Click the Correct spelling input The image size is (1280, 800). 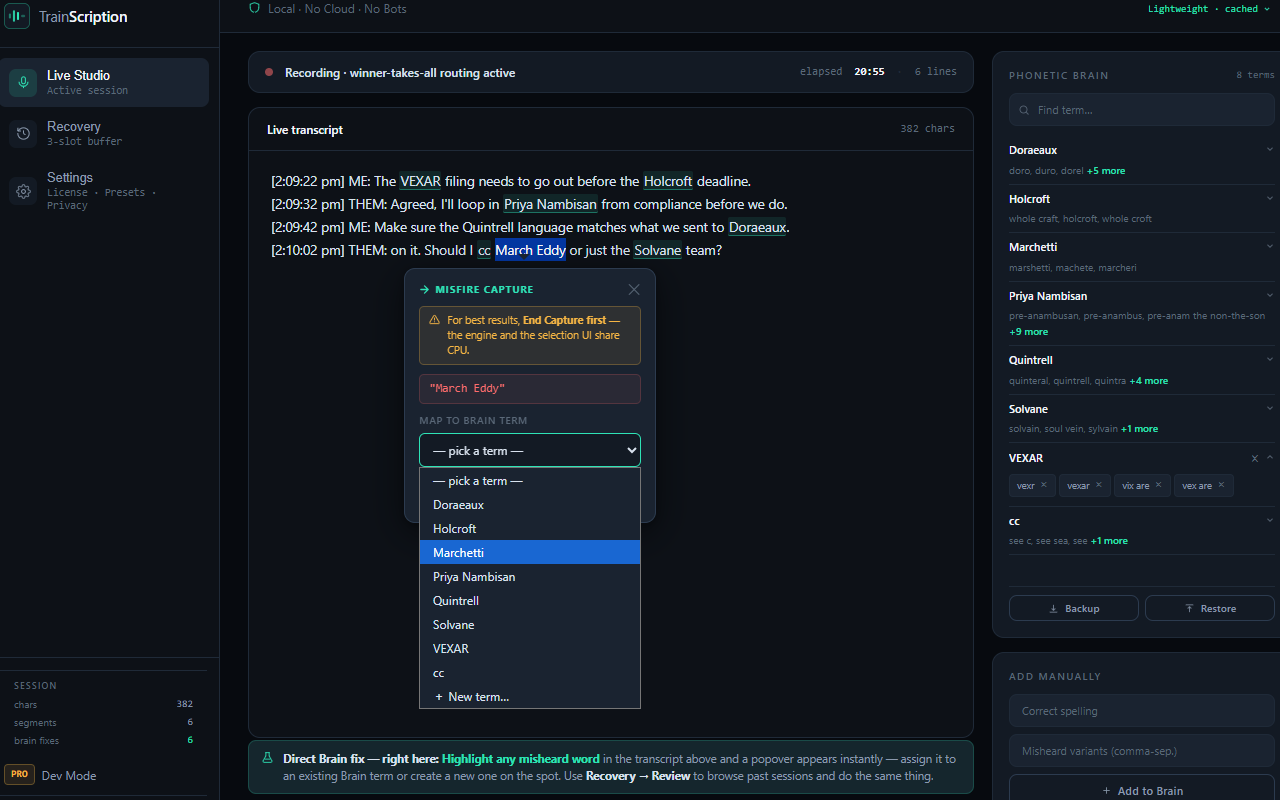(1142, 711)
